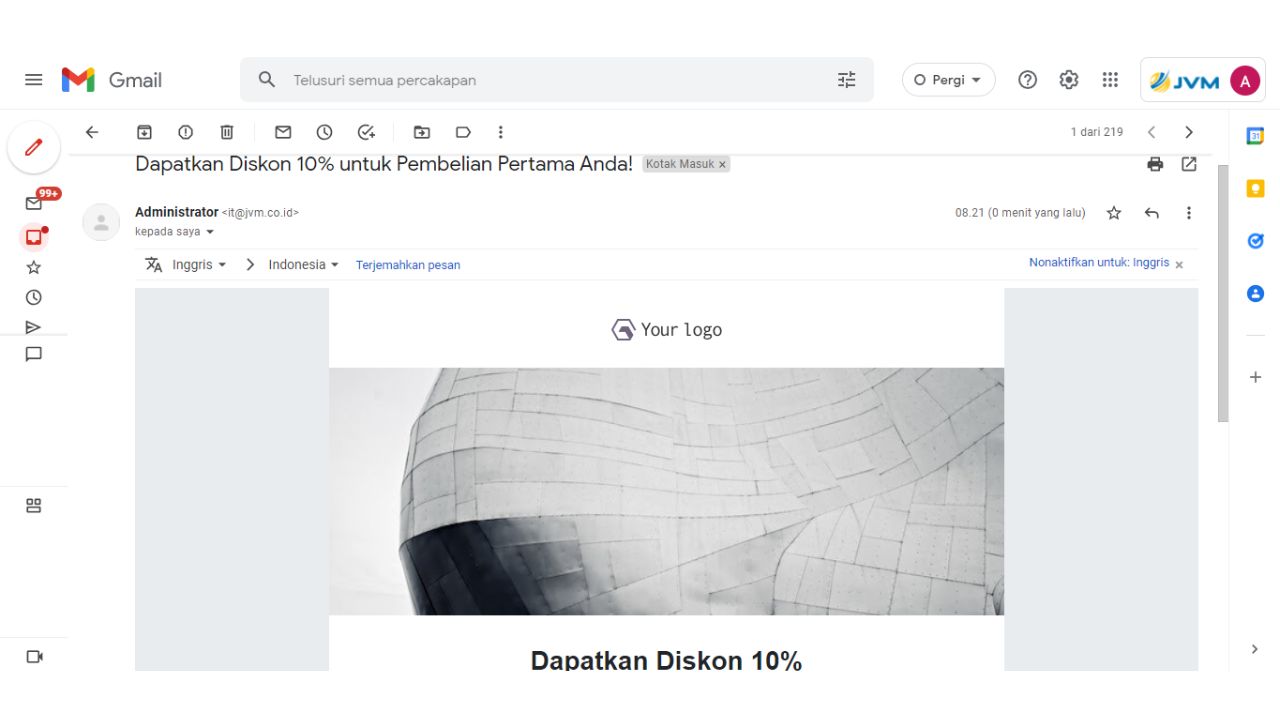Go back to the inbox arrow
Image resolution: width=1280 pixels, height=720 pixels.
click(92, 132)
